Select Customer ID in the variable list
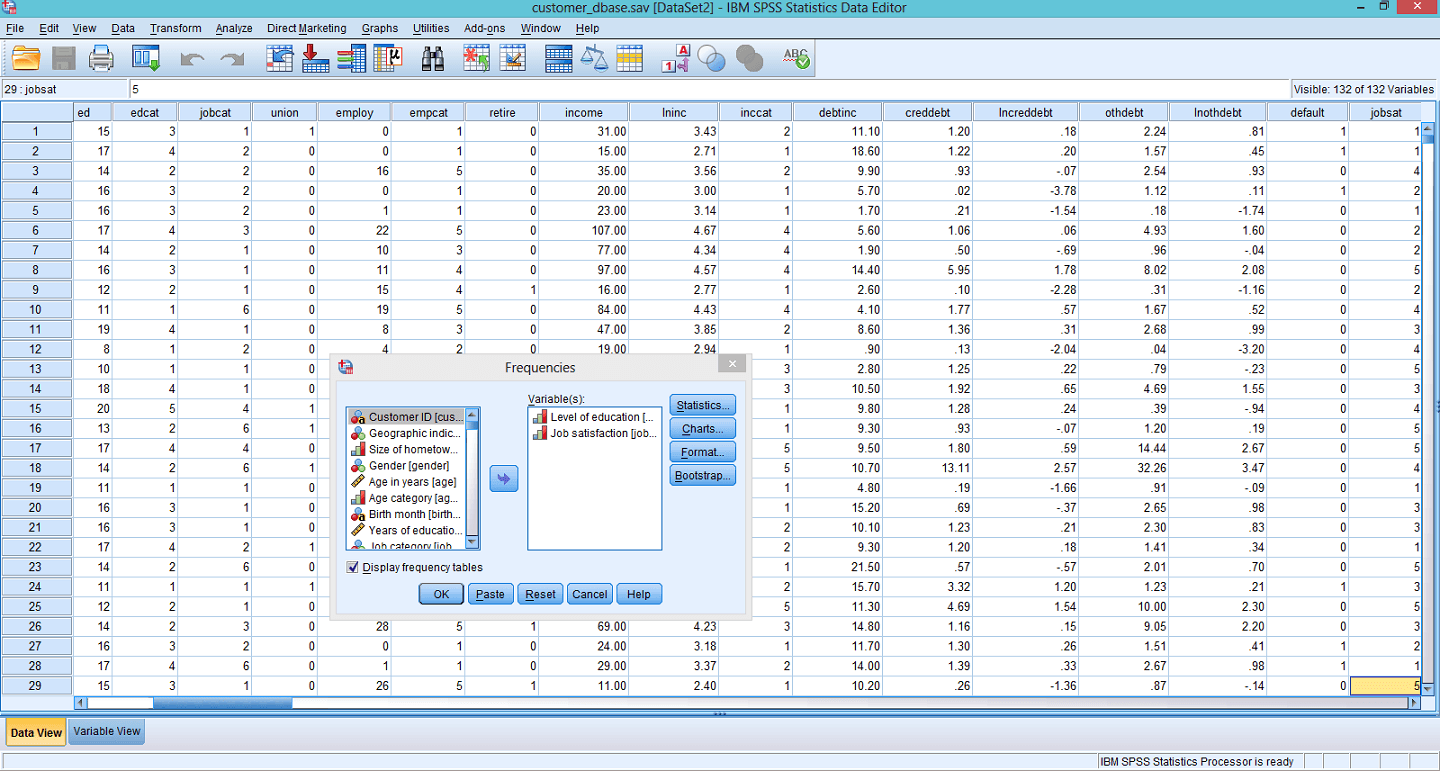The image size is (1440, 771). pyautogui.click(x=407, y=417)
